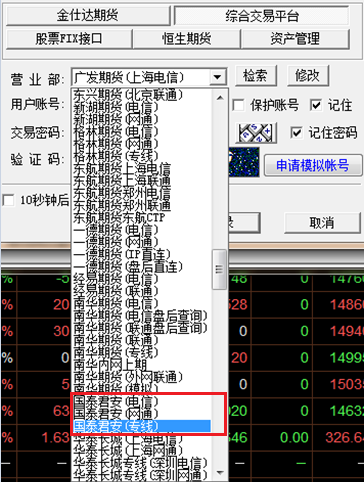Enable the 10秒钟后 auto option checkbox

8,200
